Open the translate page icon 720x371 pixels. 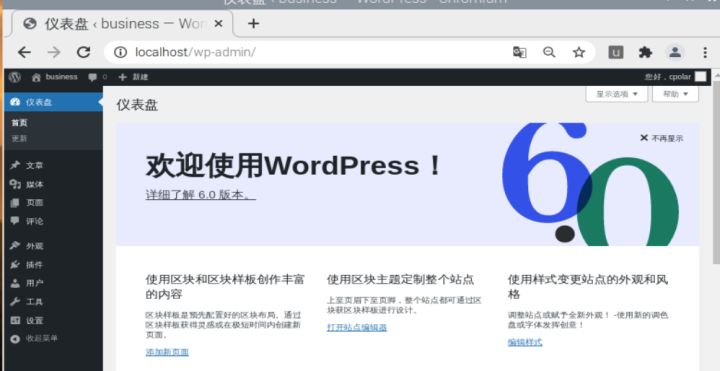tap(519, 52)
